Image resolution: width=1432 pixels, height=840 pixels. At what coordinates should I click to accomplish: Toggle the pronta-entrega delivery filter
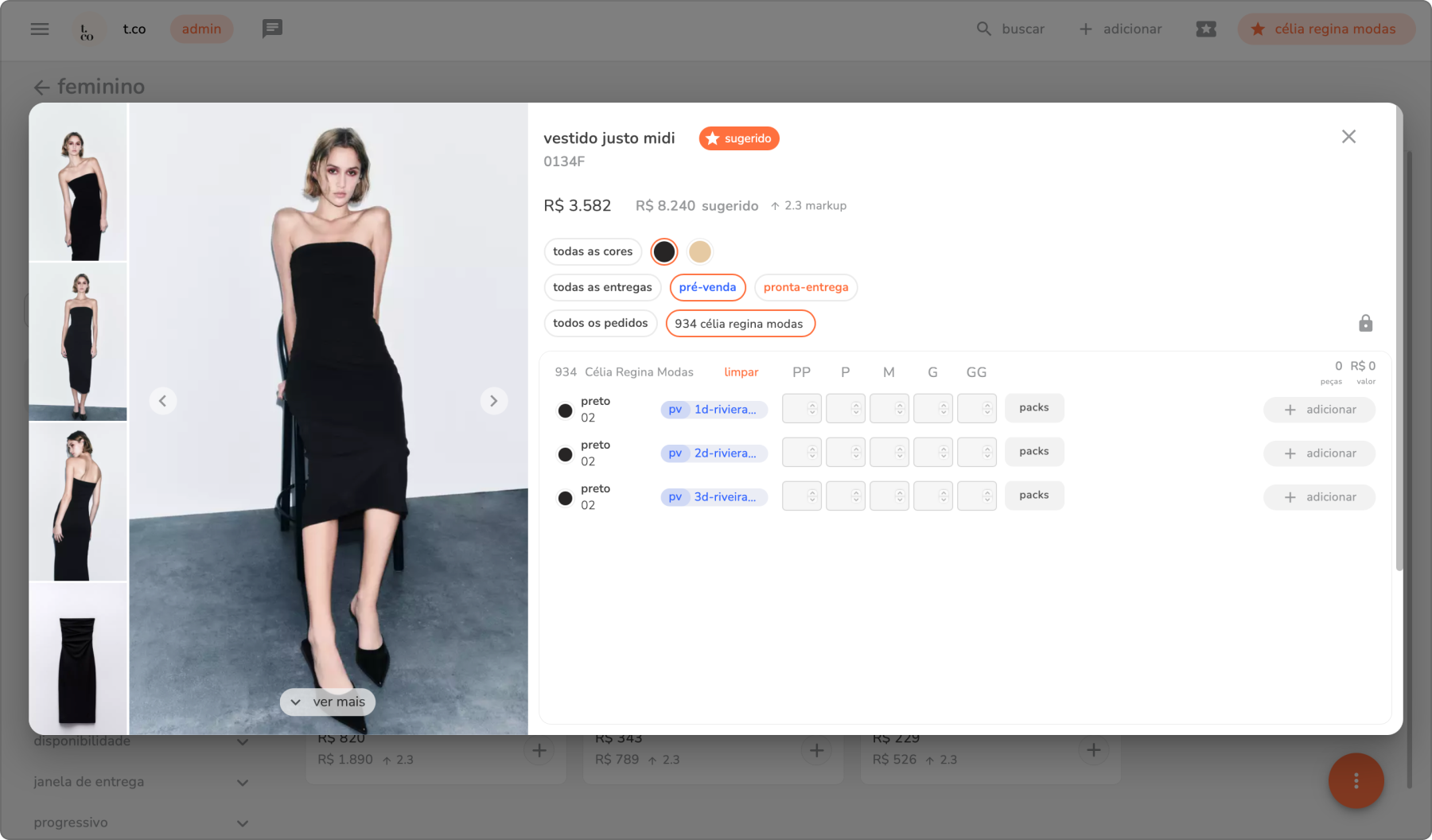[805, 287]
